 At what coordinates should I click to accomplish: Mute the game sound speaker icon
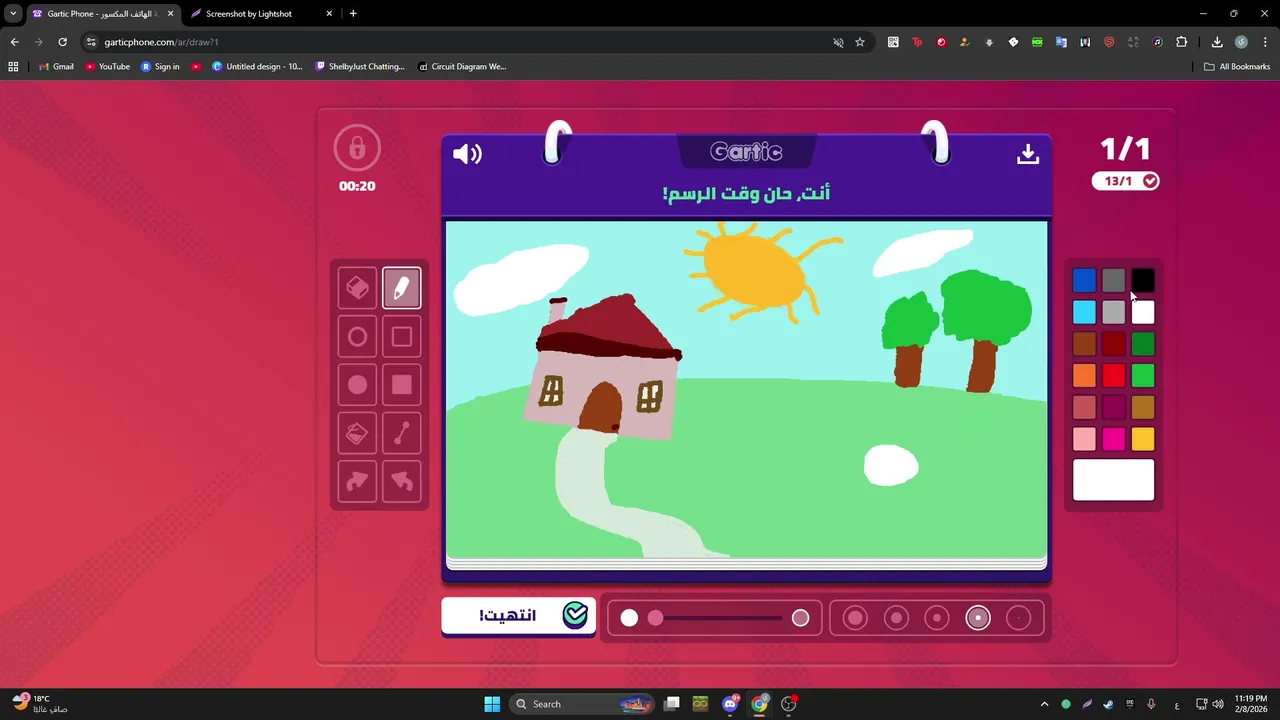click(x=467, y=154)
